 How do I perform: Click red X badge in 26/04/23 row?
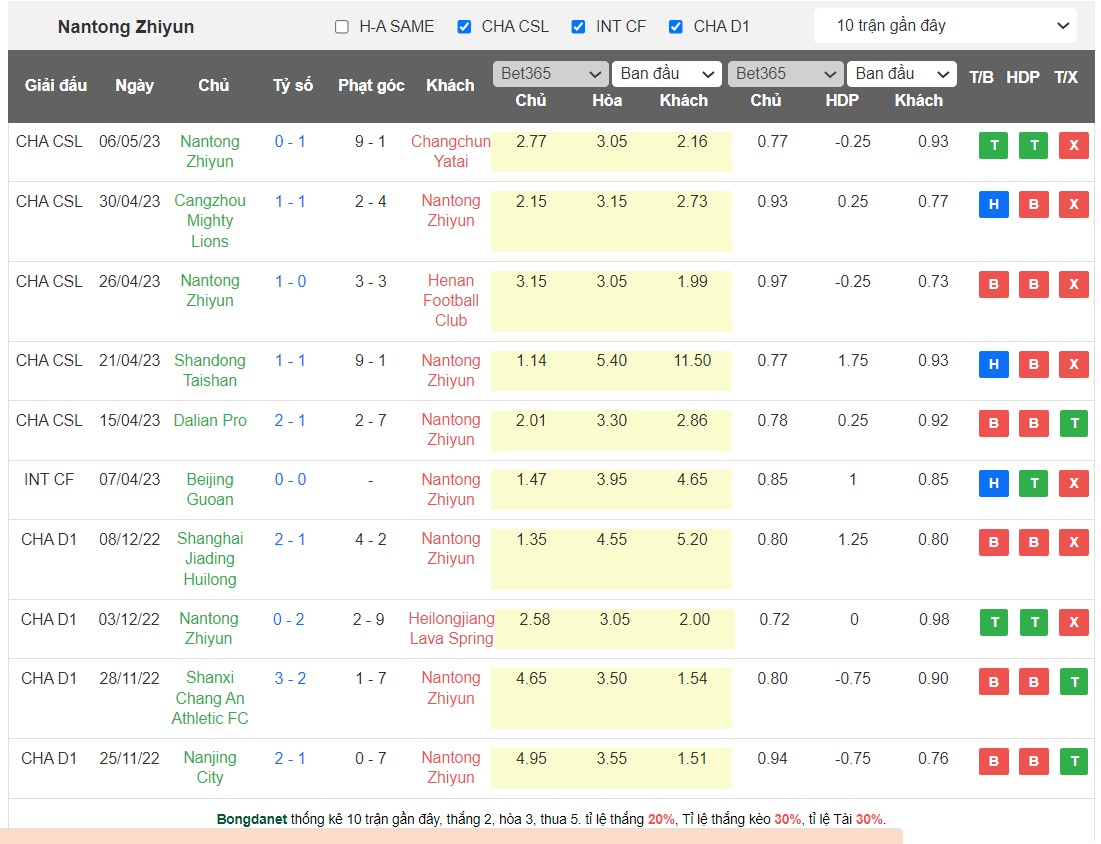[x=1074, y=285]
